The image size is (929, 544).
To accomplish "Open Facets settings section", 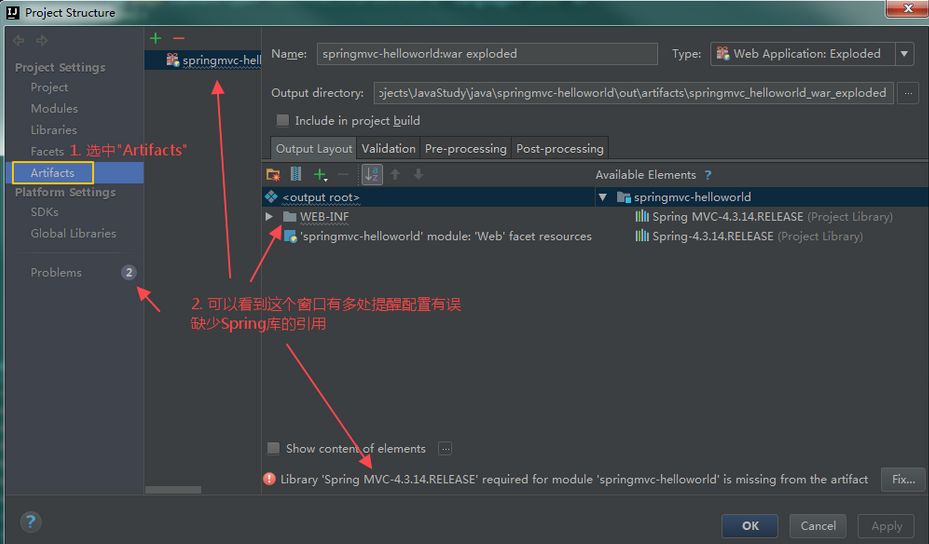I will (47, 151).
